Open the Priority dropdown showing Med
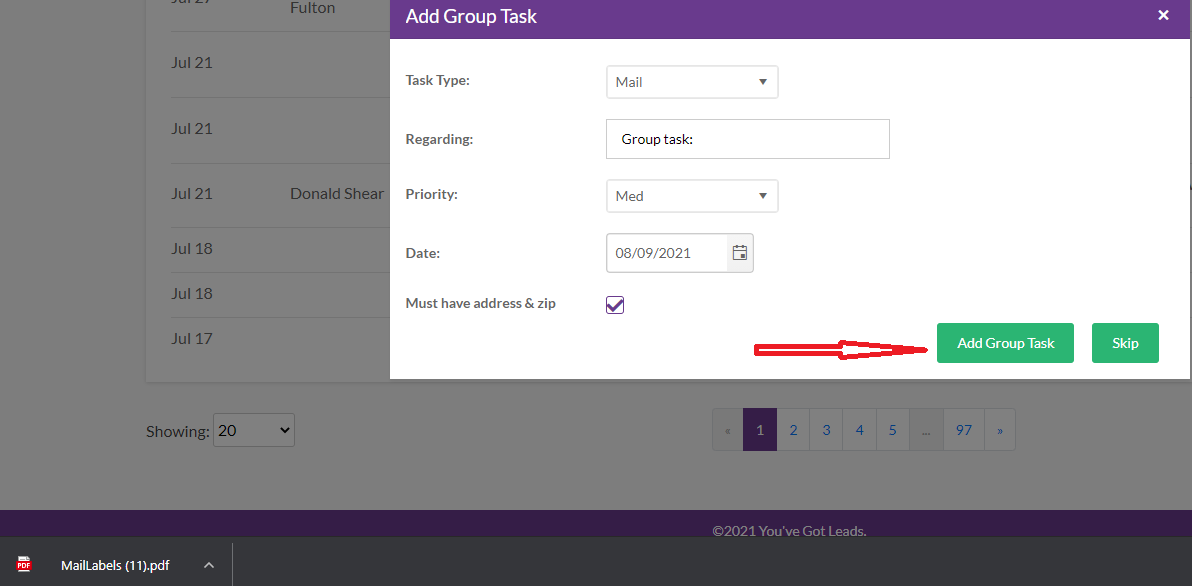This screenshot has height=586, width=1192. [692, 196]
